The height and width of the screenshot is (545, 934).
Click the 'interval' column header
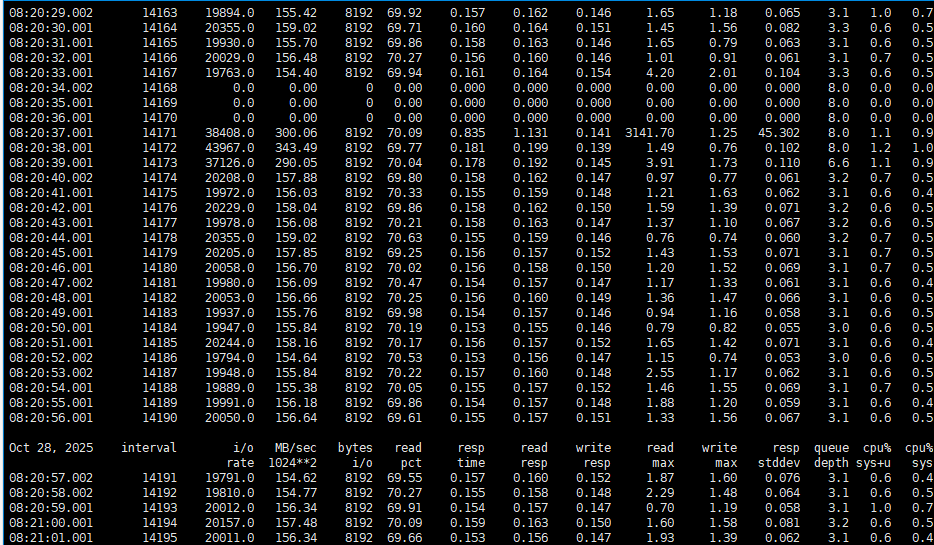pos(148,448)
